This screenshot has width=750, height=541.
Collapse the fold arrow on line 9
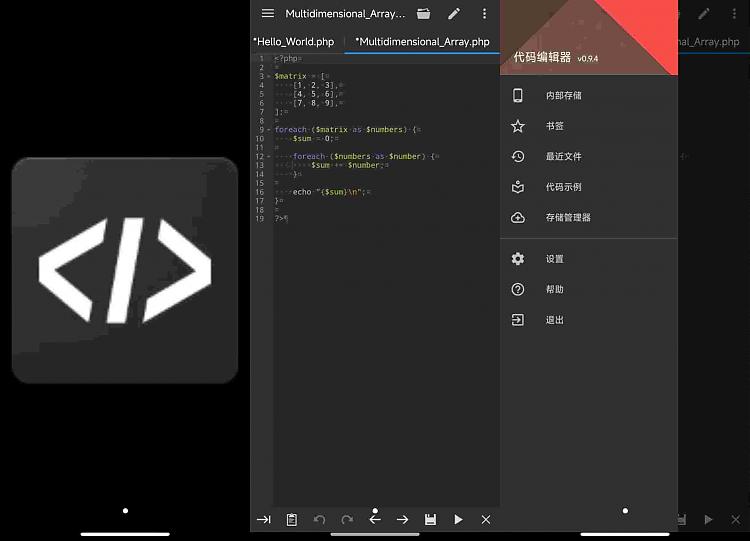click(x=269, y=130)
